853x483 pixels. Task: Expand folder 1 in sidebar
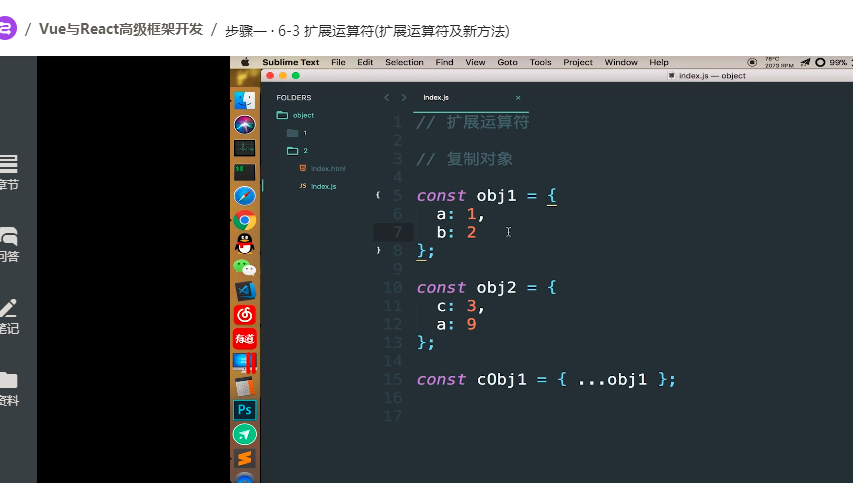pyautogui.click(x=297, y=133)
